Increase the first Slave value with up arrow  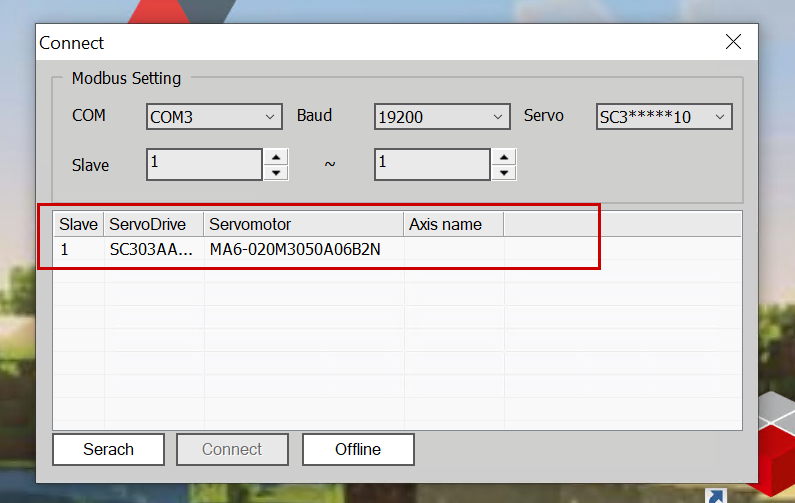[x=276, y=156]
